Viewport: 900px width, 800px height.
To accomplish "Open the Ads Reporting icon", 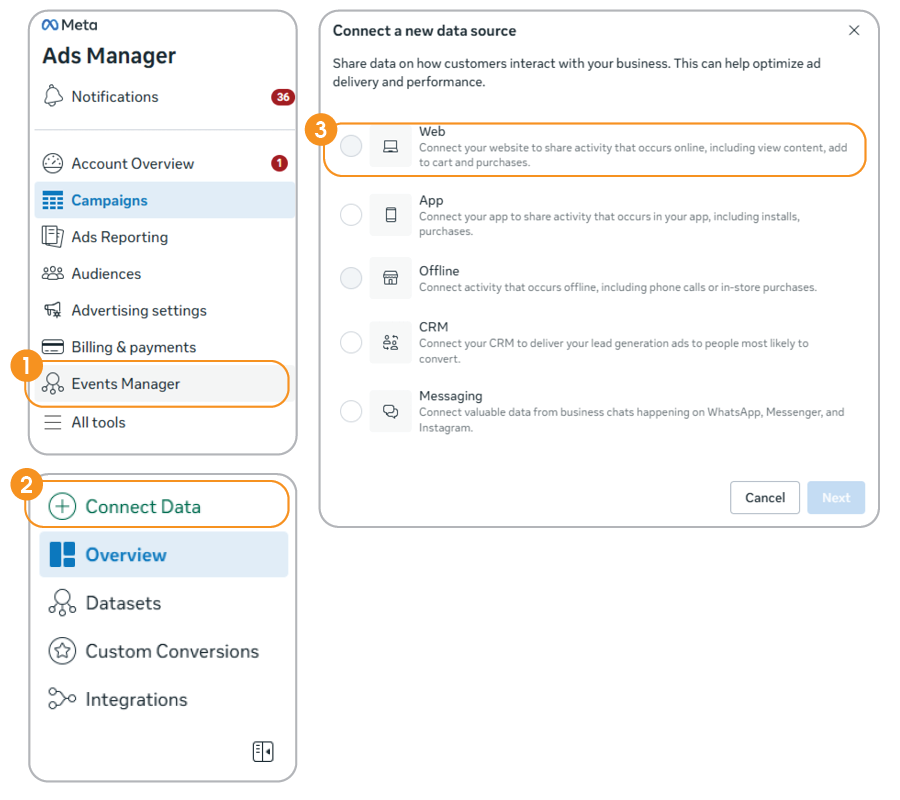I will 53,237.
